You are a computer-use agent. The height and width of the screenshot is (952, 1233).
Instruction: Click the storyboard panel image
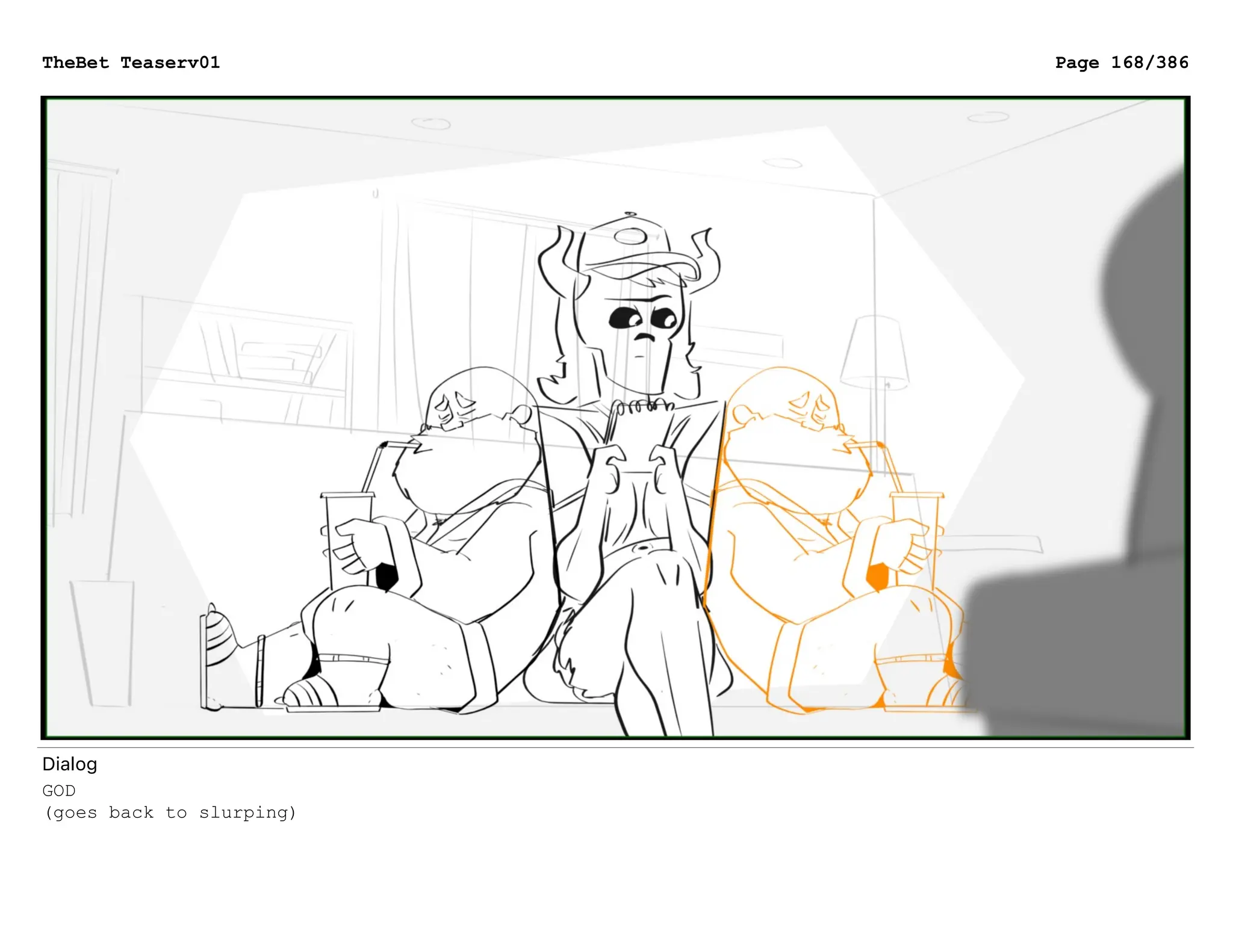[x=615, y=418]
